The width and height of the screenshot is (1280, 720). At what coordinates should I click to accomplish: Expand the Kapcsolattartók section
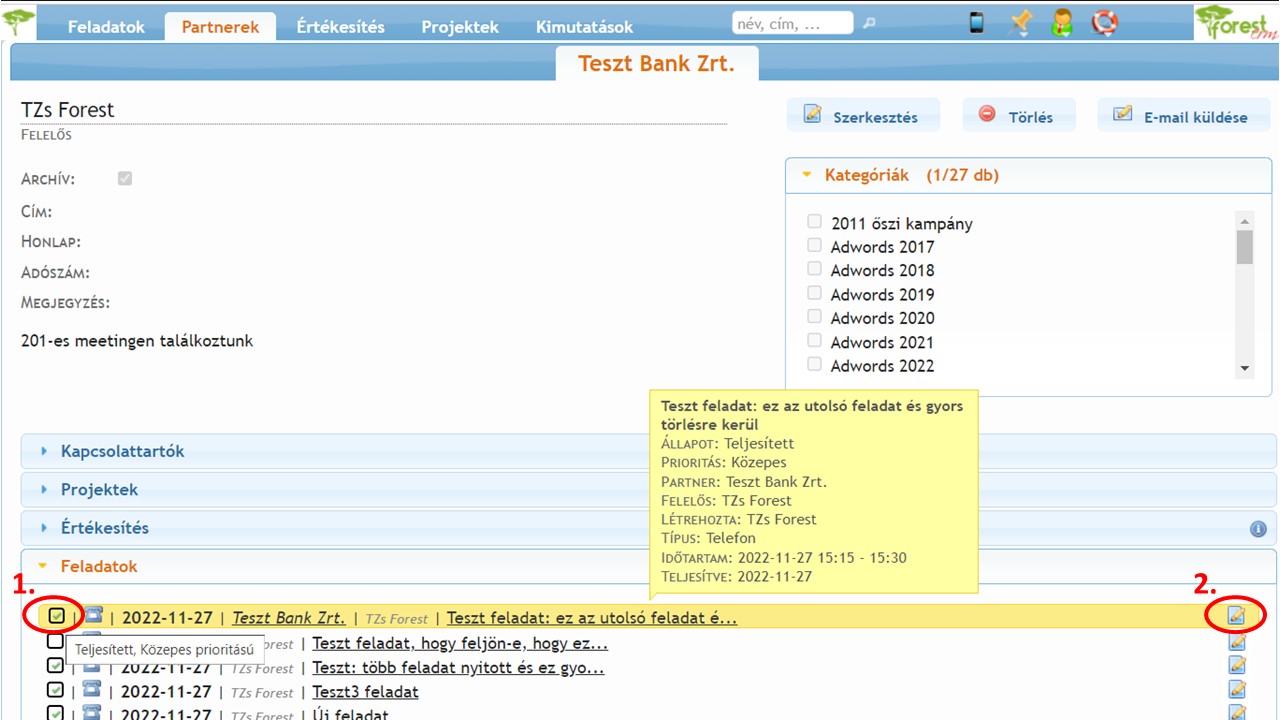(122, 451)
